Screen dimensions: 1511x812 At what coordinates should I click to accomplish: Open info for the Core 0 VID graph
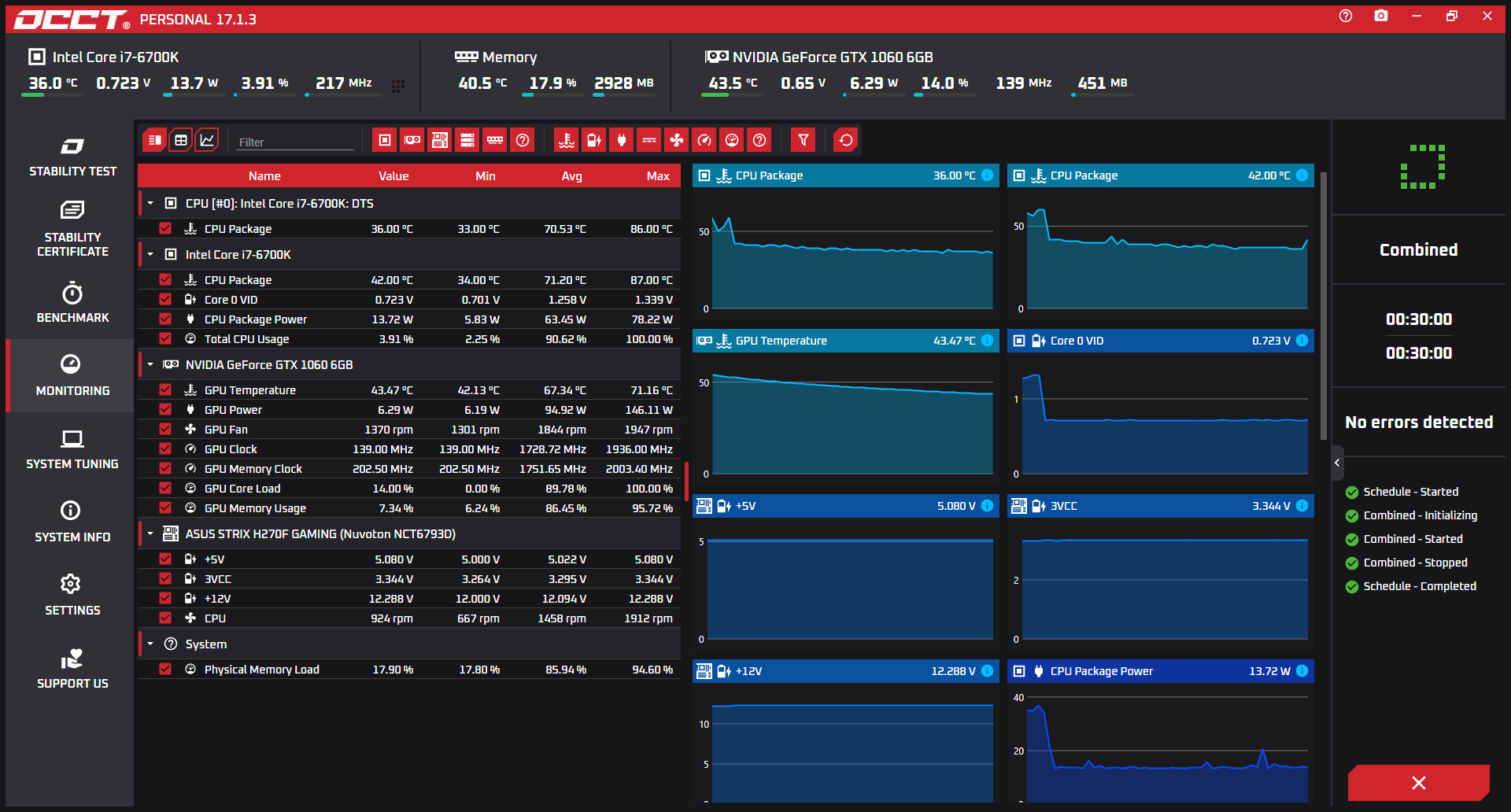tap(1302, 341)
